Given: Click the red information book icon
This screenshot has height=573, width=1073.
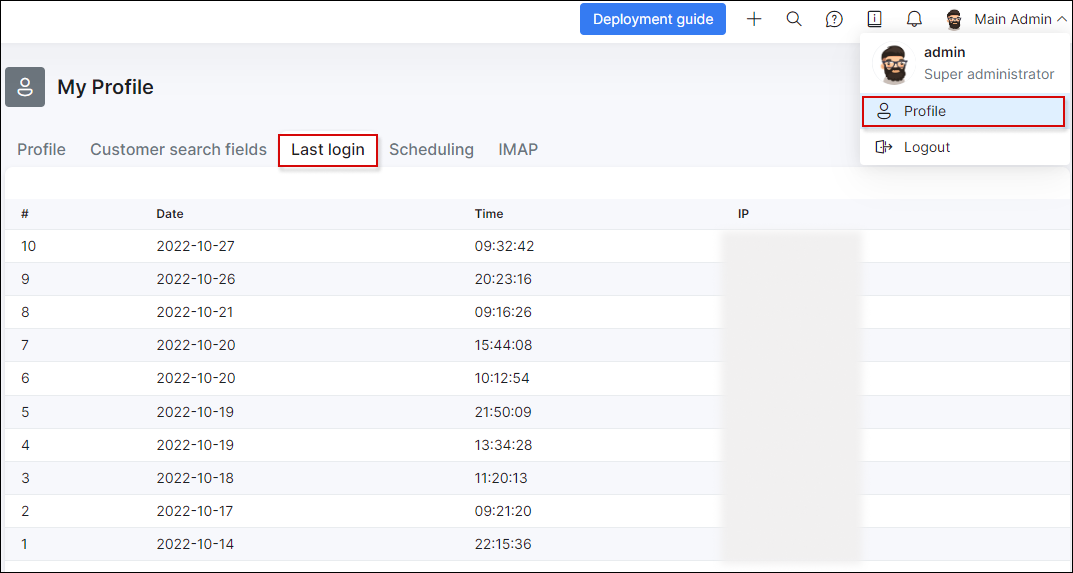Looking at the screenshot, I should pyautogui.click(x=874, y=19).
